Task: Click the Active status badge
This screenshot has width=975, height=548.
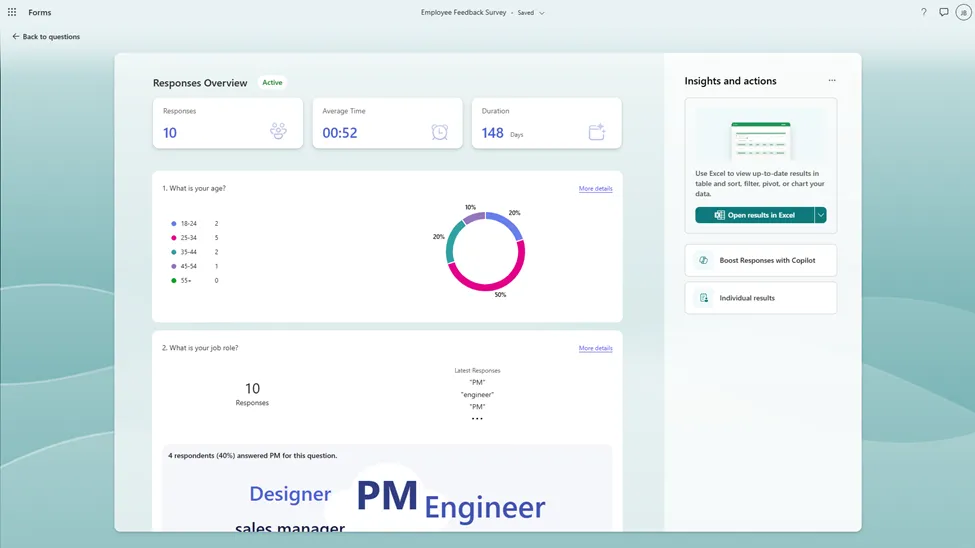Action: [272, 82]
